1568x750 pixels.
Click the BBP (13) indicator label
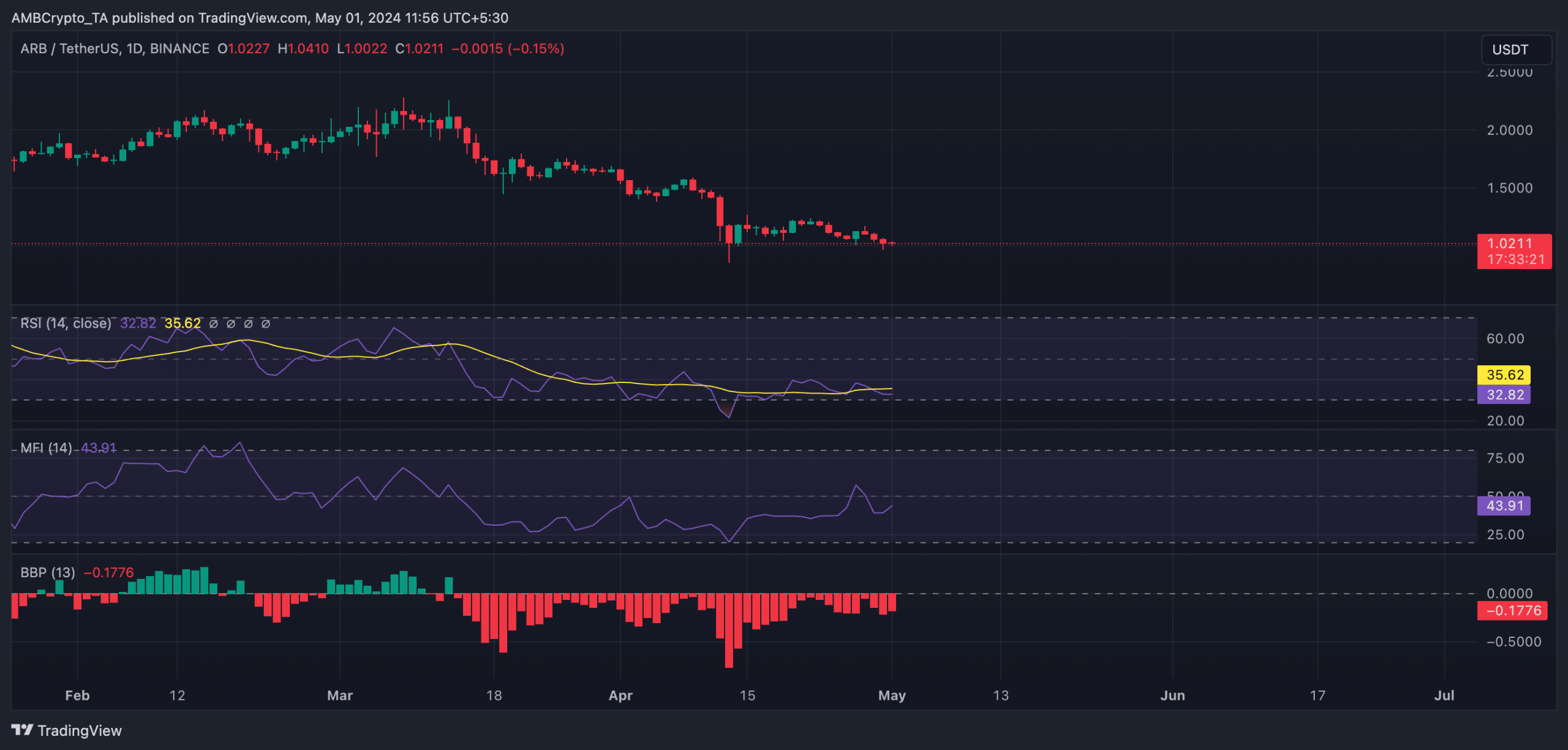48,572
